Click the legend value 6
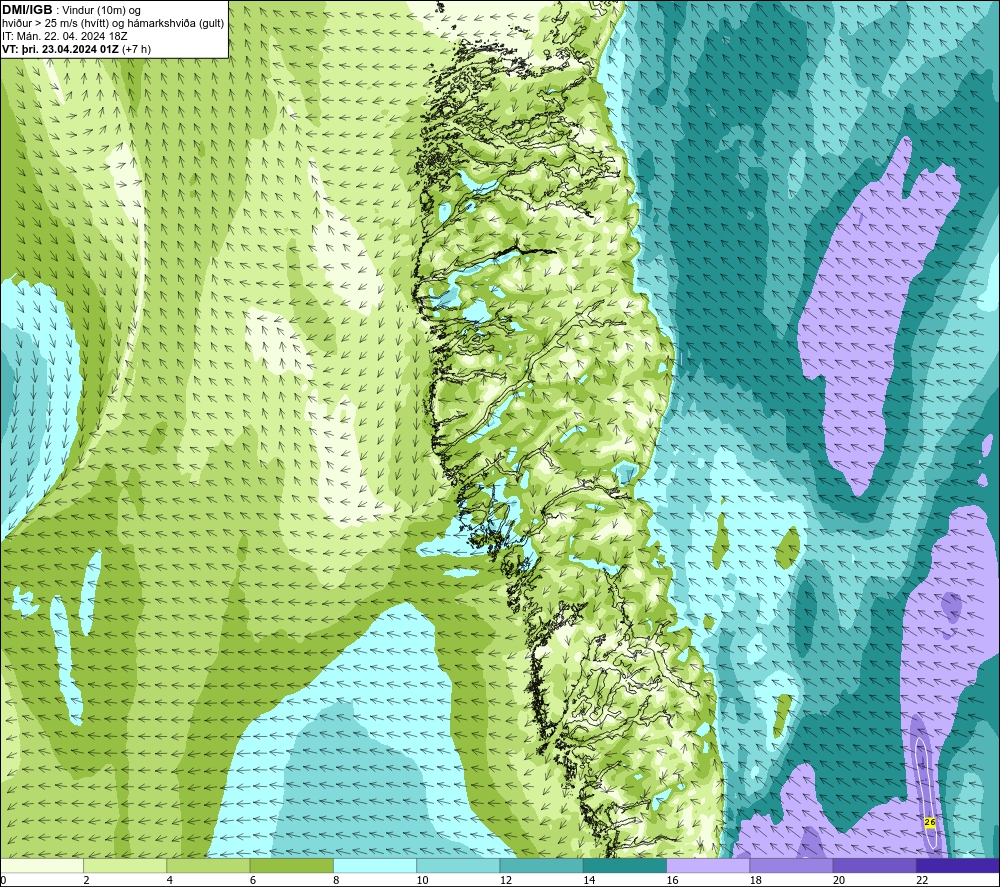This screenshot has height=887, width=1000. point(253,880)
